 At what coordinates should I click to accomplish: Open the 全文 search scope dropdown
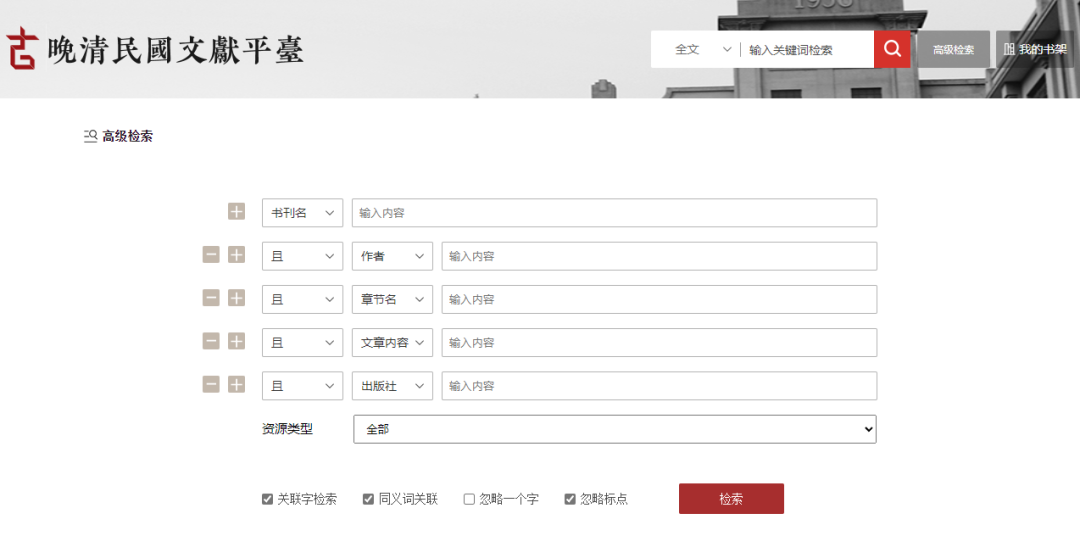[702, 49]
